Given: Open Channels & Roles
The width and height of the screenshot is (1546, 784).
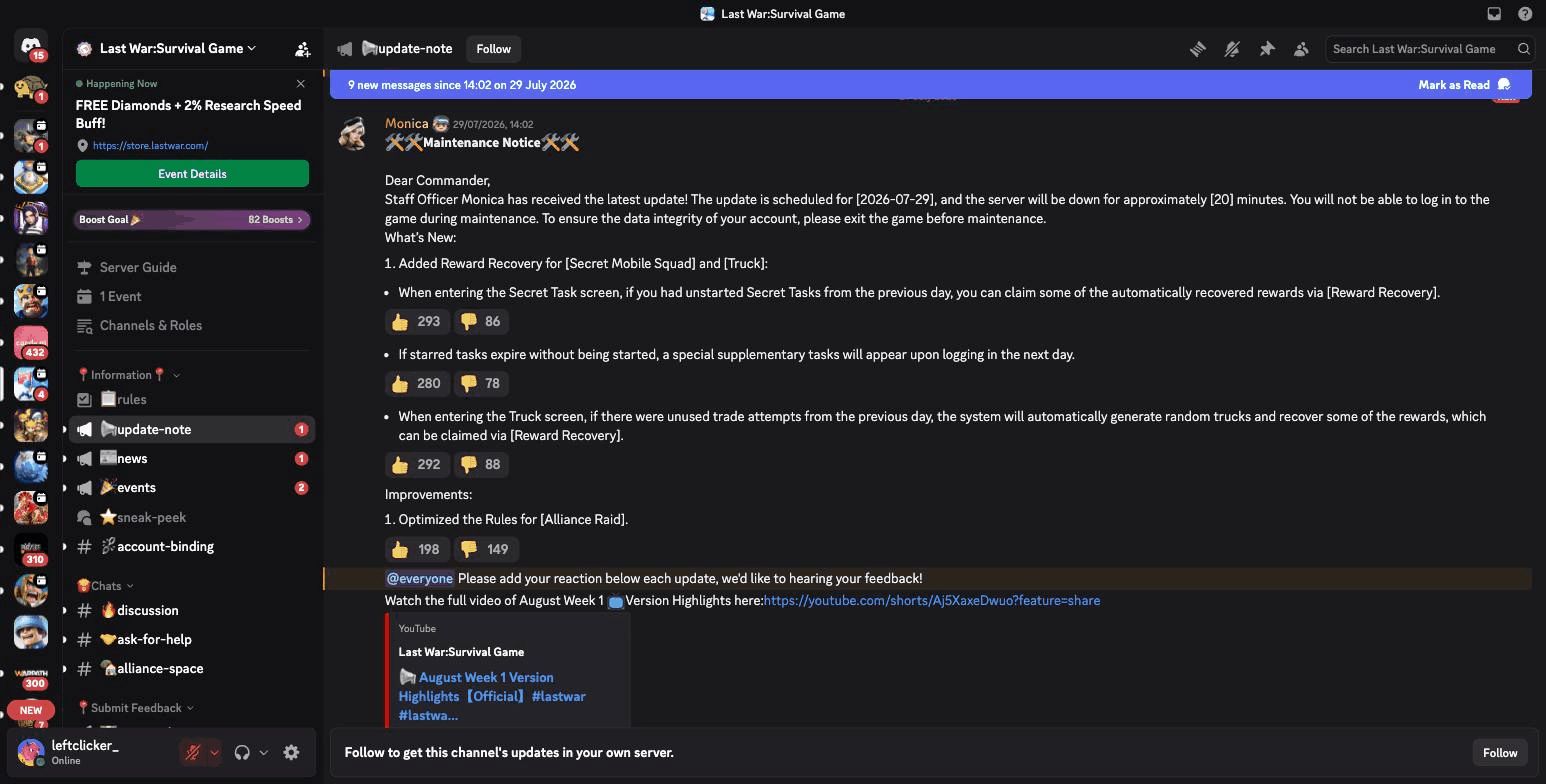Looking at the screenshot, I should click(192, 326).
